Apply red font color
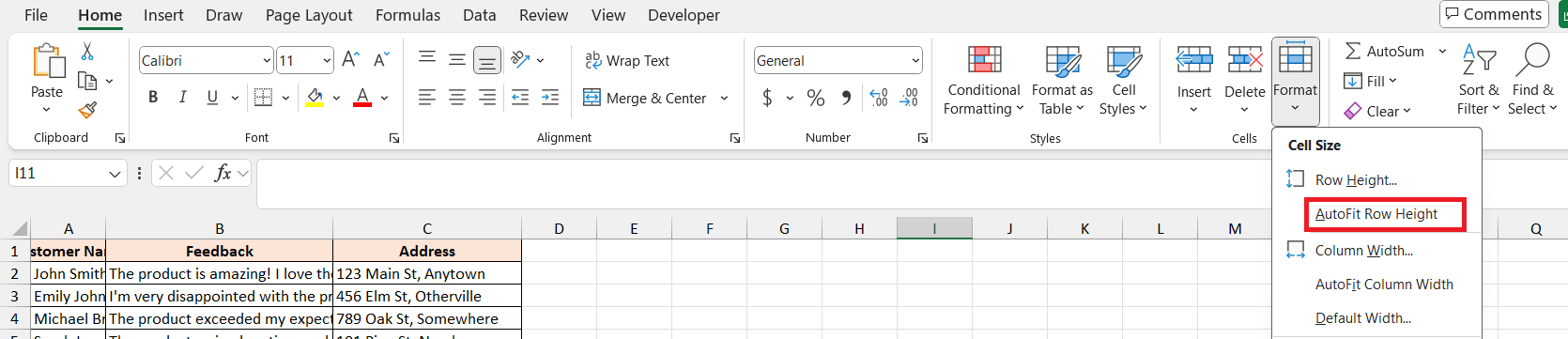 pyautogui.click(x=362, y=97)
